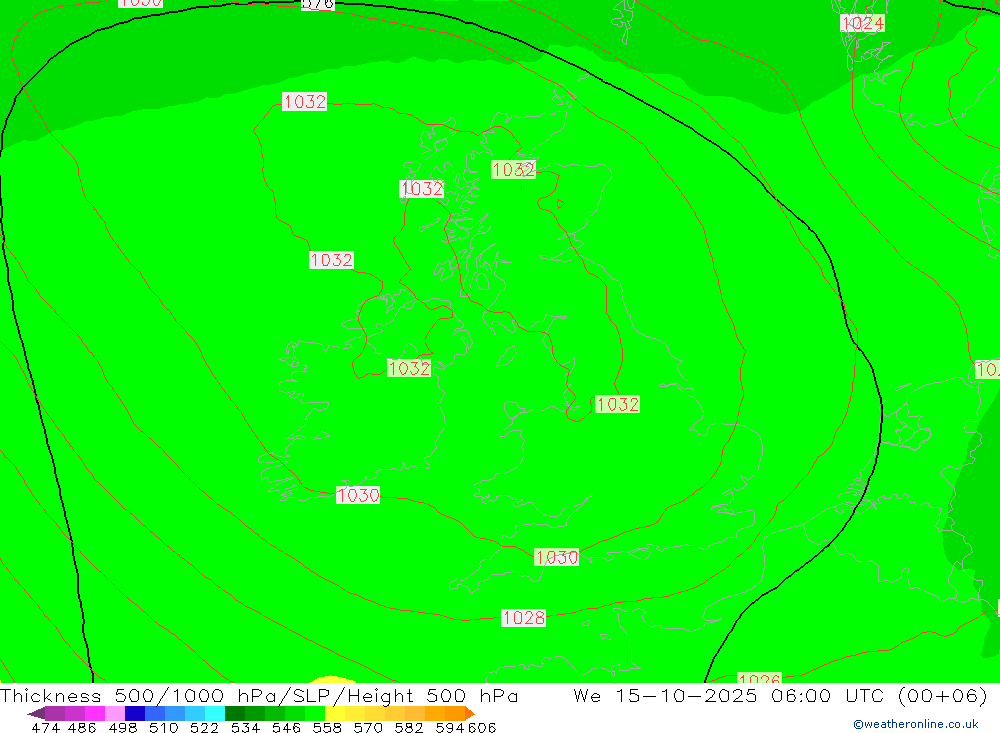The width and height of the screenshot is (1000, 733).
Task: Click the legend value 546
Action: click(286, 727)
